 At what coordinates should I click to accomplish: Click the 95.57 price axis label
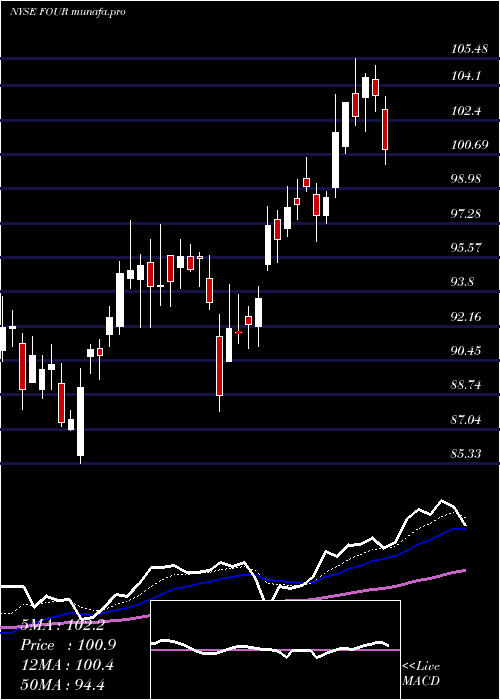[467, 248]
